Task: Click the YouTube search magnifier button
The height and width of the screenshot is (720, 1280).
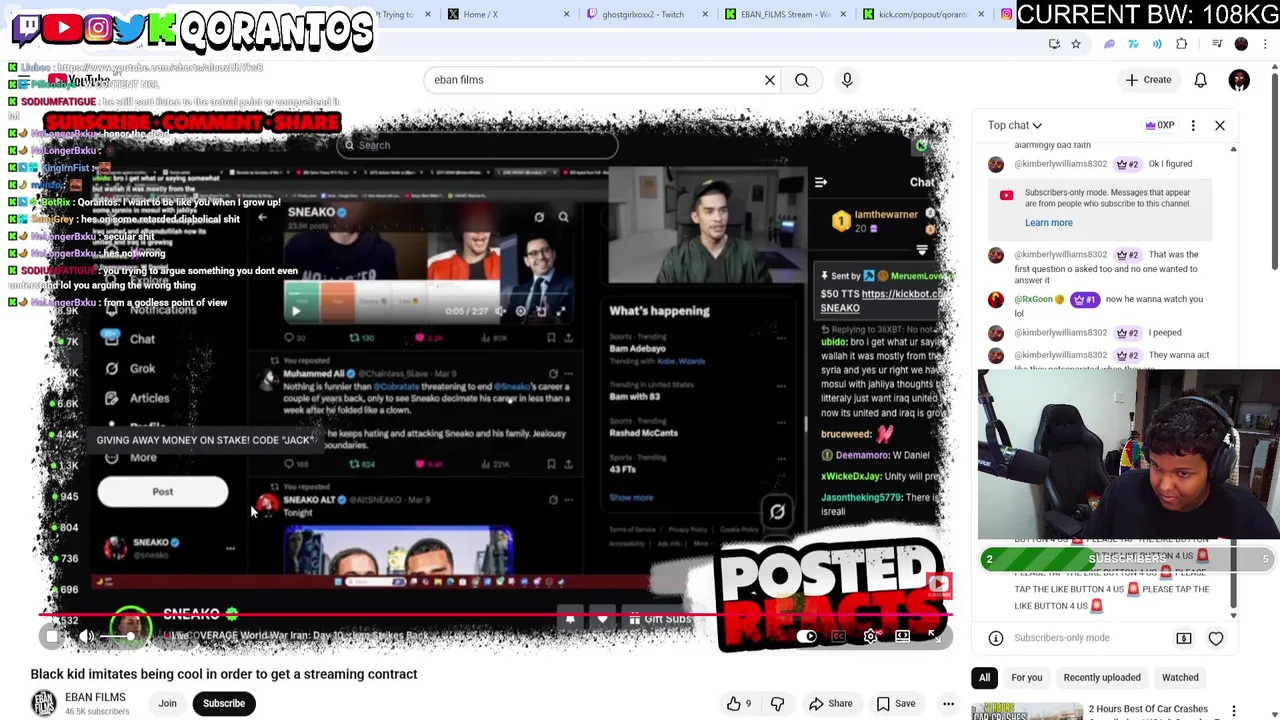Action: pyautogui.click(x=802, y=80)
